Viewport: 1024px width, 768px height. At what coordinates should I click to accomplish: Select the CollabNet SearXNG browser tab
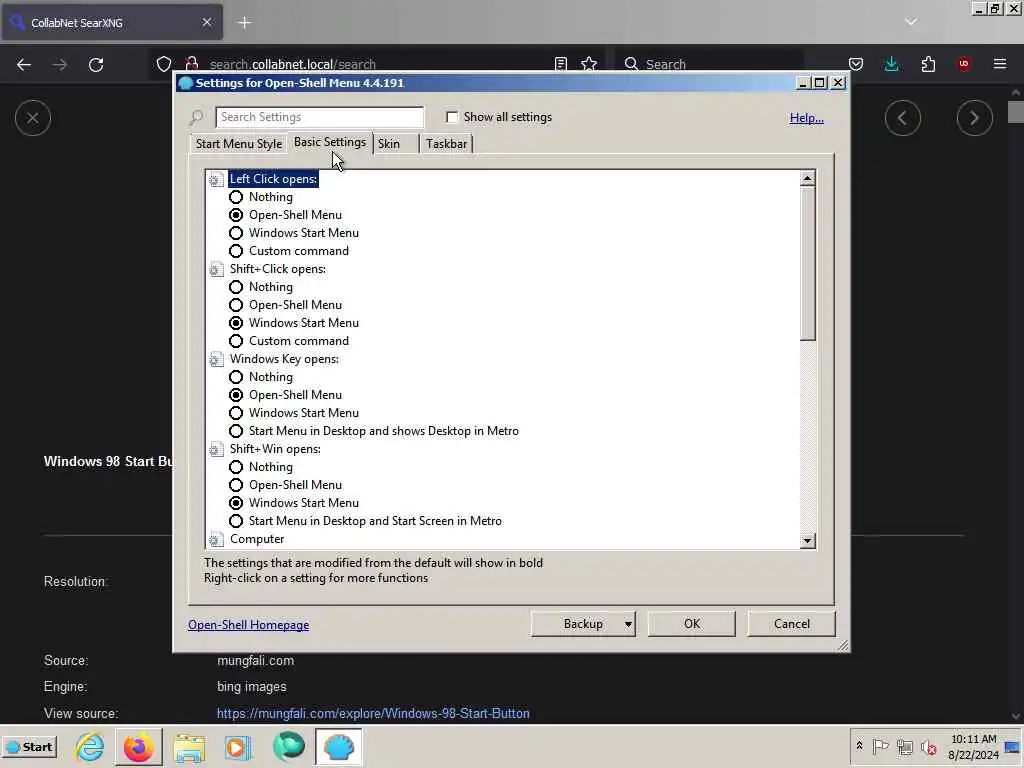(x=112, y=23)
